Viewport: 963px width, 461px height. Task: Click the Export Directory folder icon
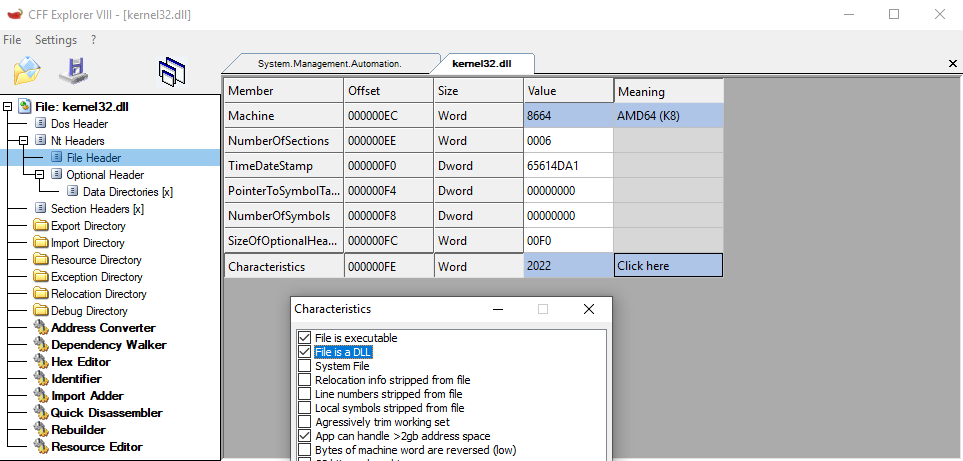click(41, 226)
